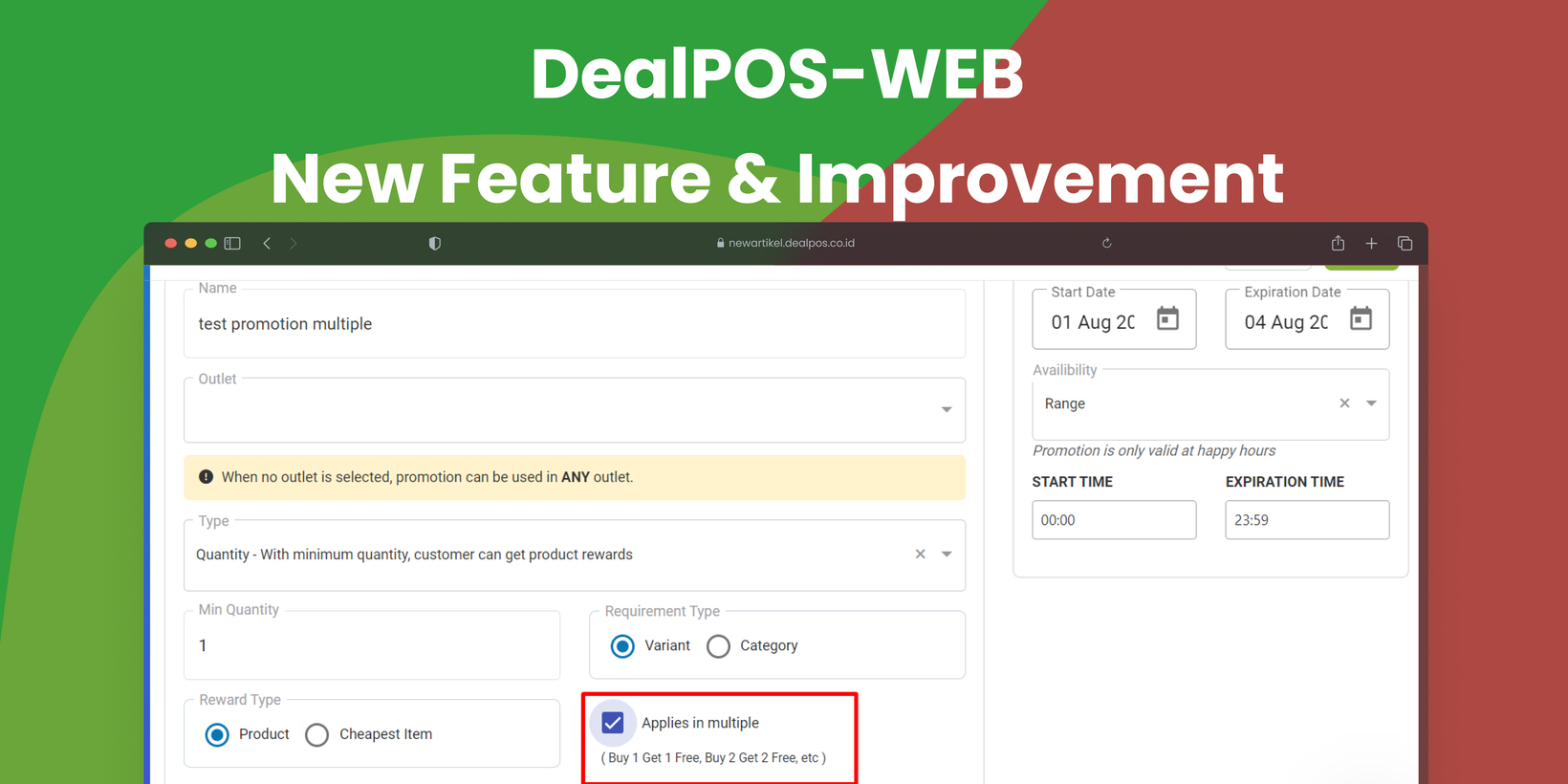
Task: Click the Start Date field 01 Aug
Action: point(1114,319)
